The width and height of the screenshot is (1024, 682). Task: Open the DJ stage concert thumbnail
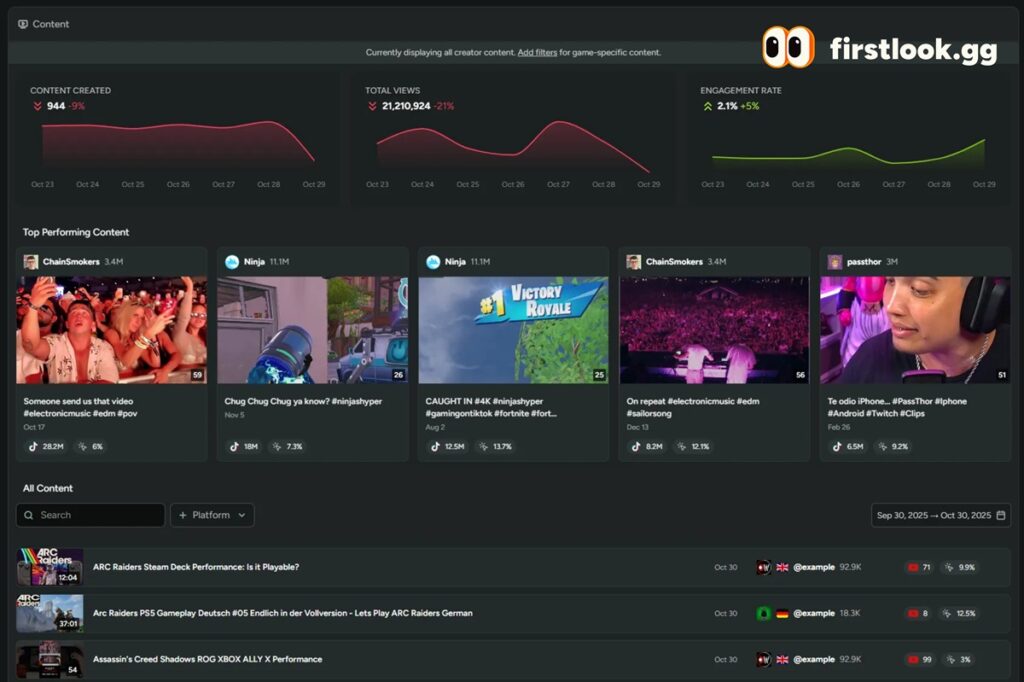(x=714, y=330)
